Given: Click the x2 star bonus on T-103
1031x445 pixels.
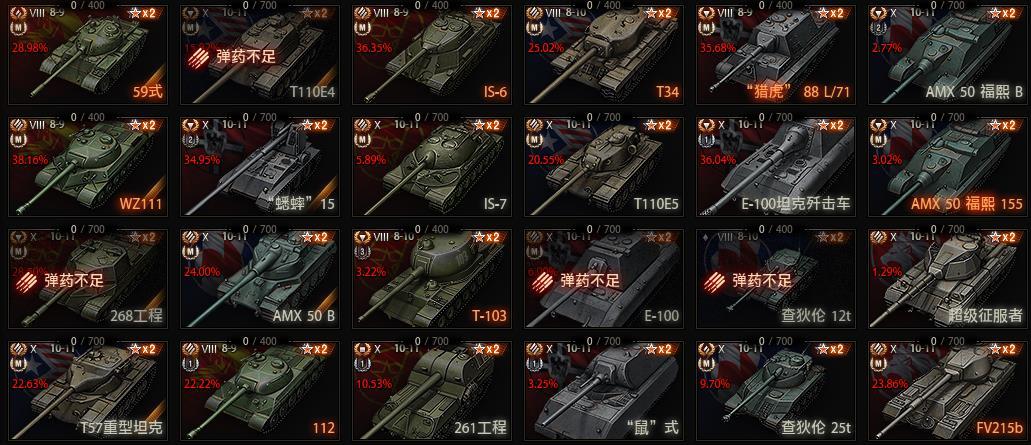Looking at the screenshot, I should 489,237.
